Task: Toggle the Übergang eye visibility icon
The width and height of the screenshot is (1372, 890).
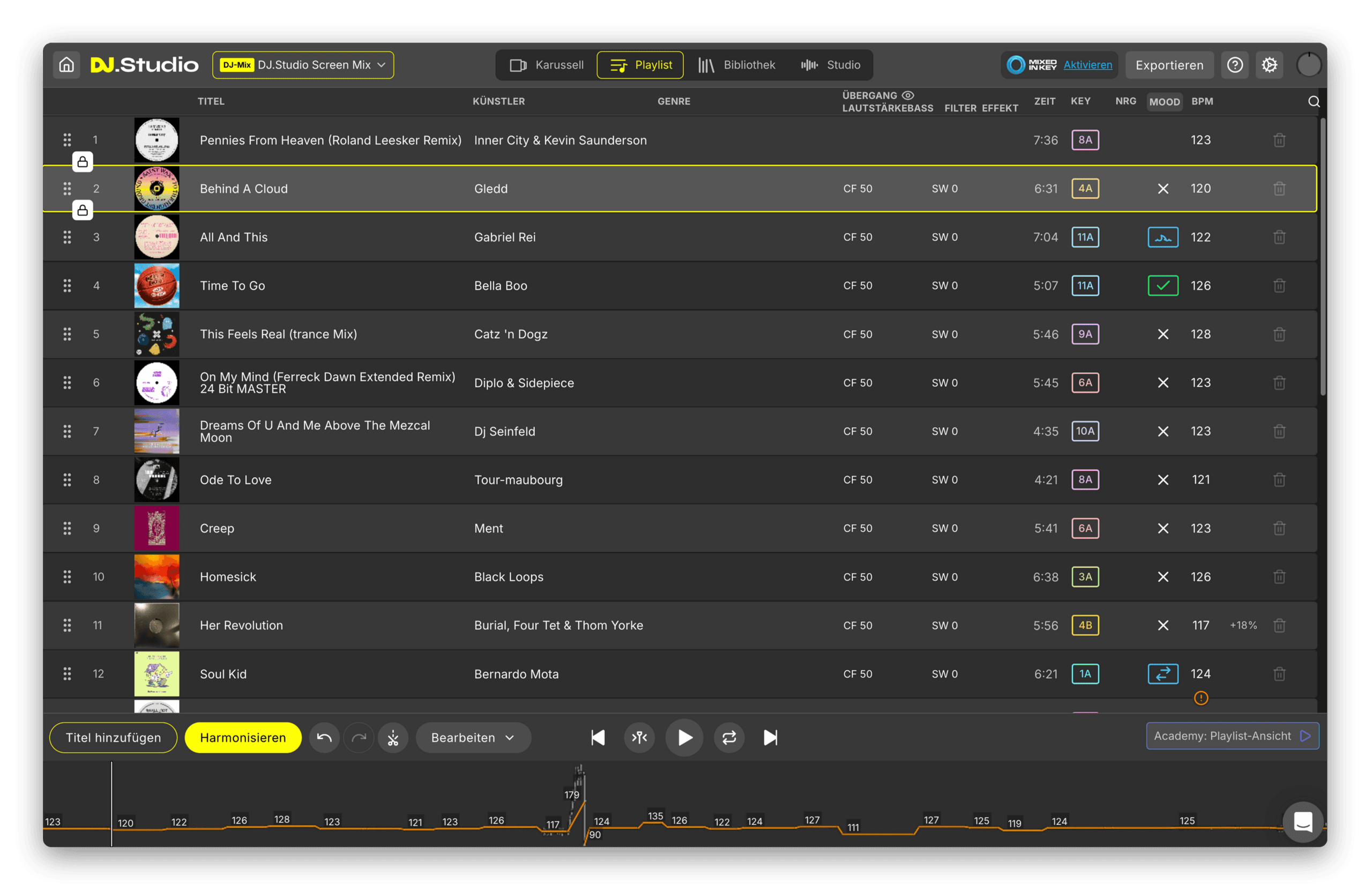Action: click(x=908, y=95)
